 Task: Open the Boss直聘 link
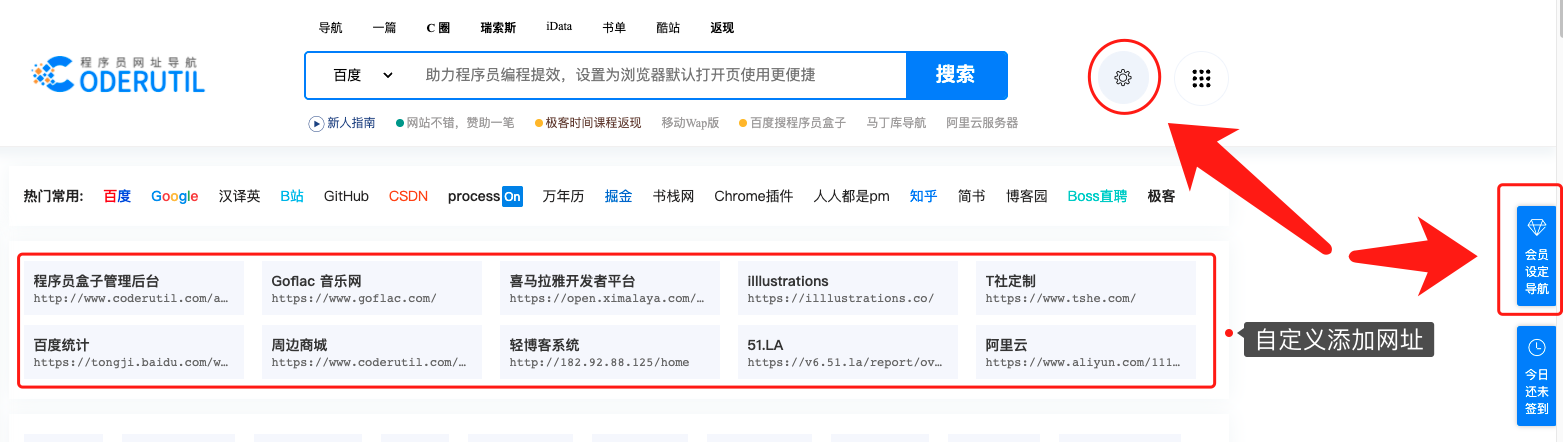1097,196
